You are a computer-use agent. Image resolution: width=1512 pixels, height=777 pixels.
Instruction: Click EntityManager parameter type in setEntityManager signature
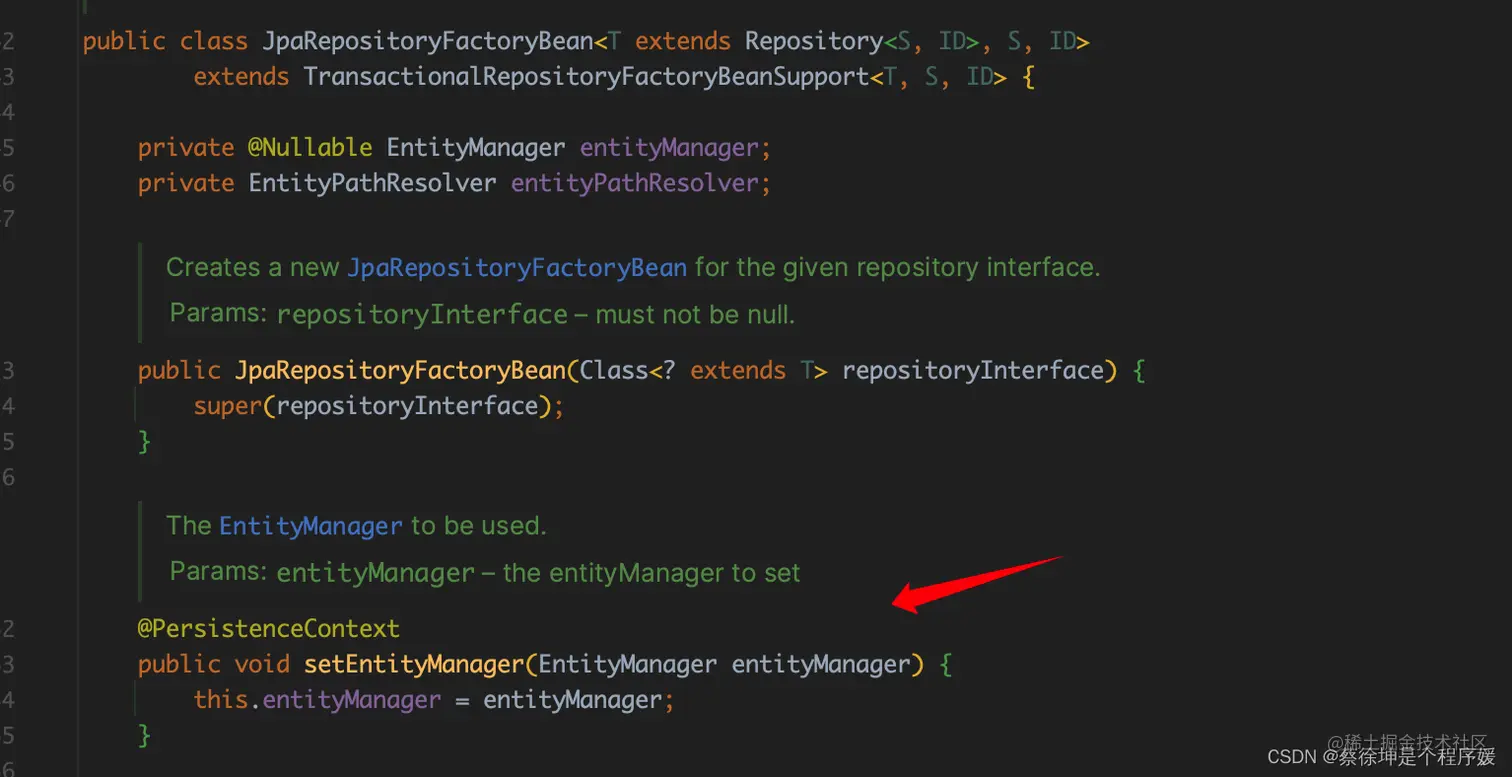[x=628, y=664]
